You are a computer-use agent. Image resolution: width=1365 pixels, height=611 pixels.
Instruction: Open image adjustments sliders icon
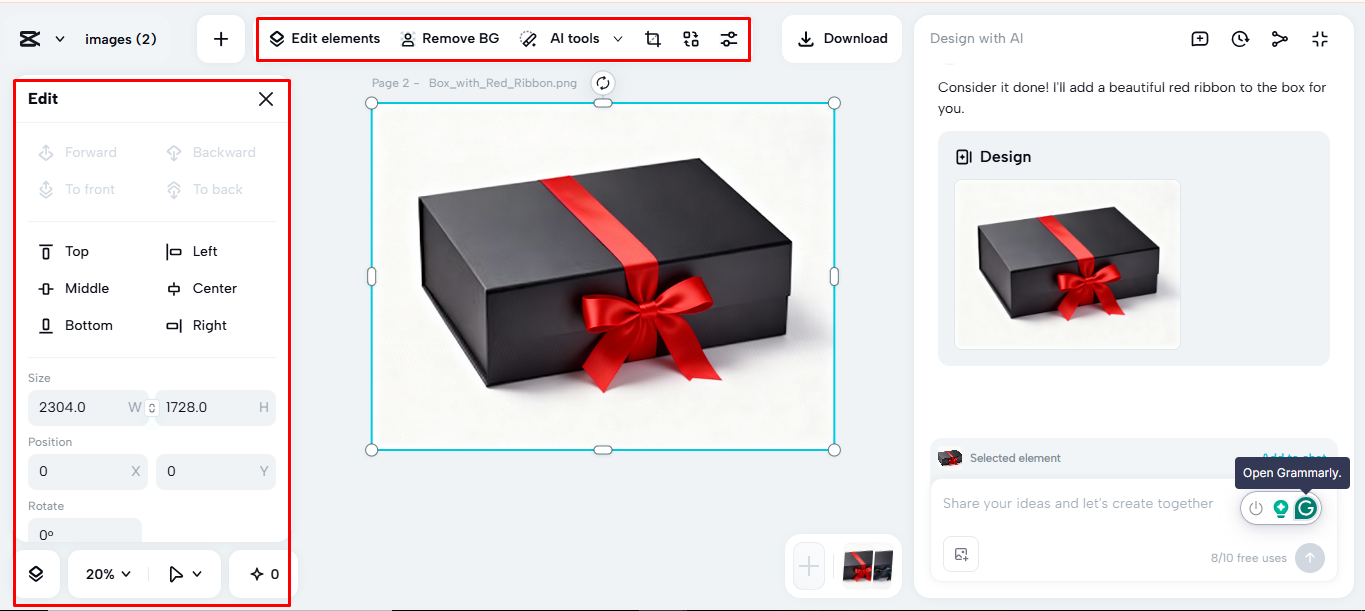728,38
